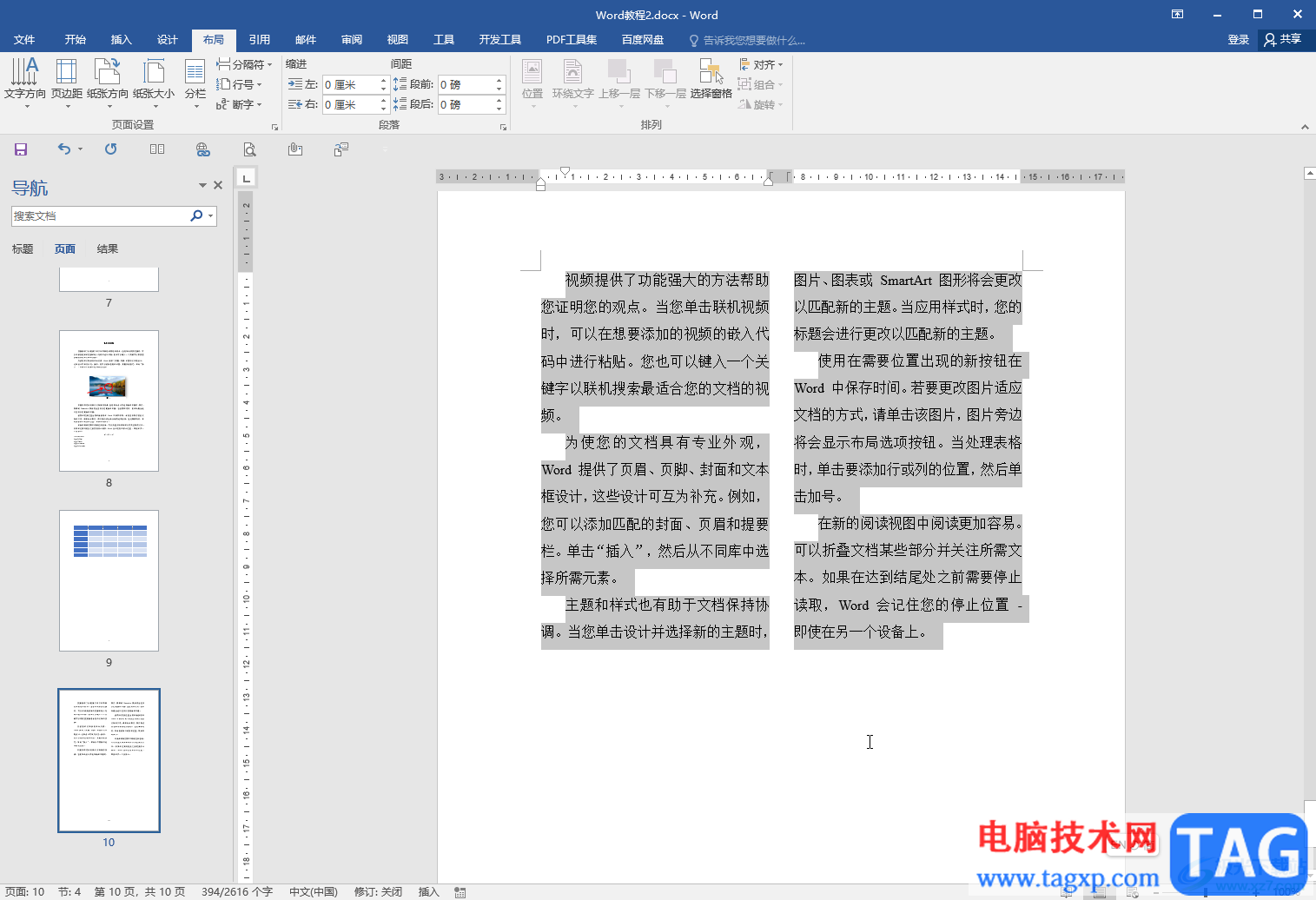Screen dimensions: 1316x900
Task: Open the 文件 File tab
Action: [x=24, y=40]
